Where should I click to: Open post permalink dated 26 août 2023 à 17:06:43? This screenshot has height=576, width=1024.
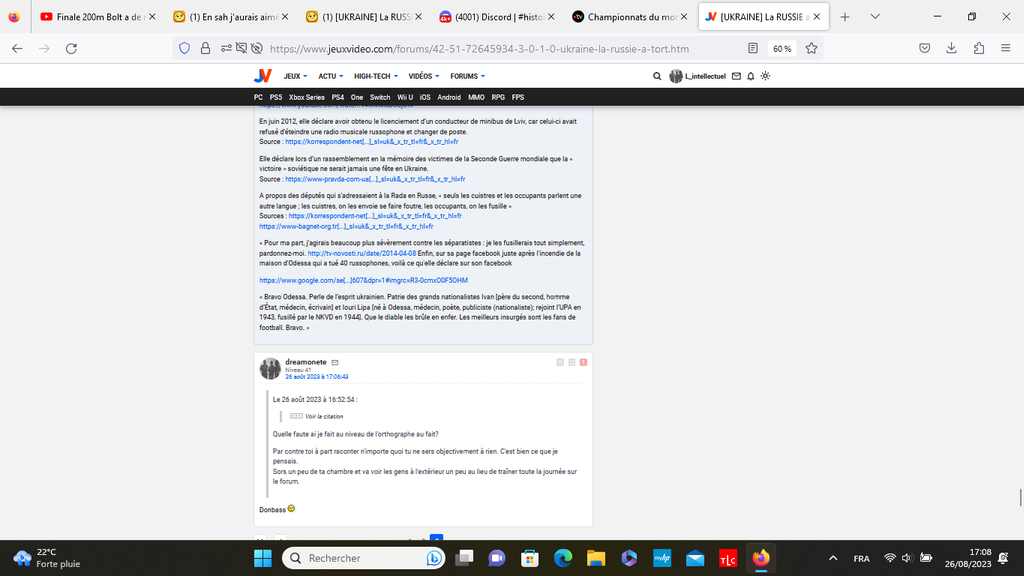pyautogui.click(x=317, y=377)
